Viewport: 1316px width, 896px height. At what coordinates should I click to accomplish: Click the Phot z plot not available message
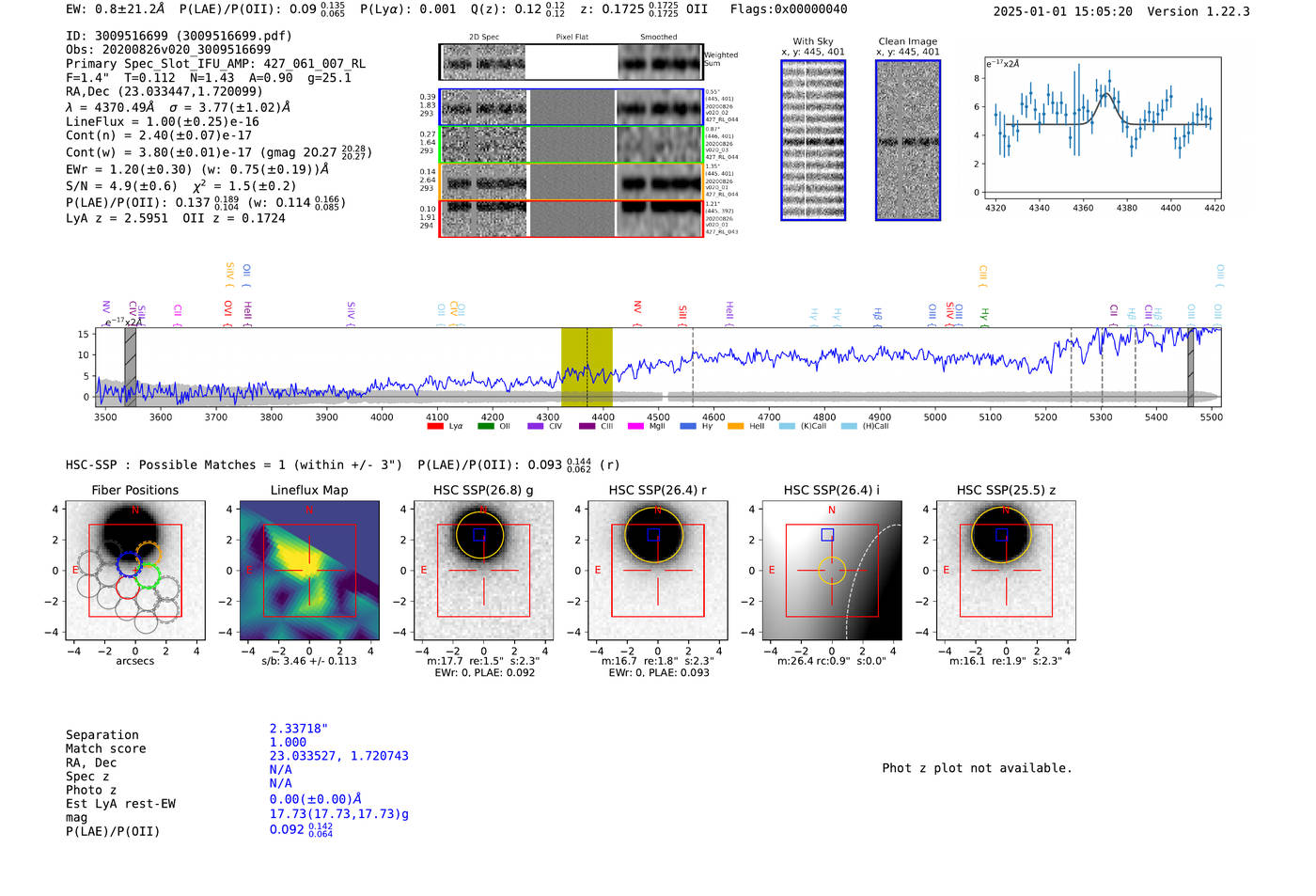977,768
